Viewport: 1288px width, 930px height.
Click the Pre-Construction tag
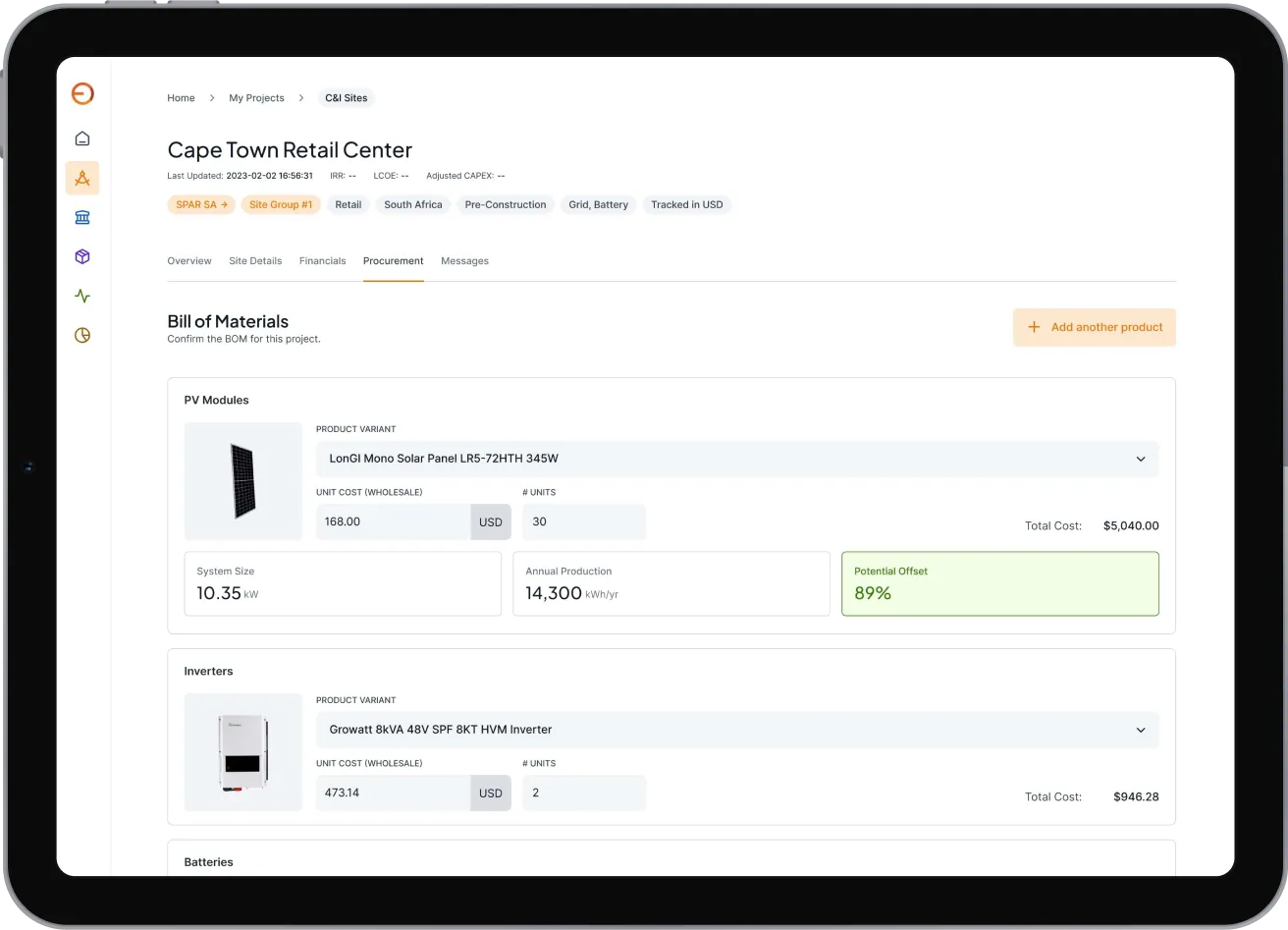tap(506, 204)
